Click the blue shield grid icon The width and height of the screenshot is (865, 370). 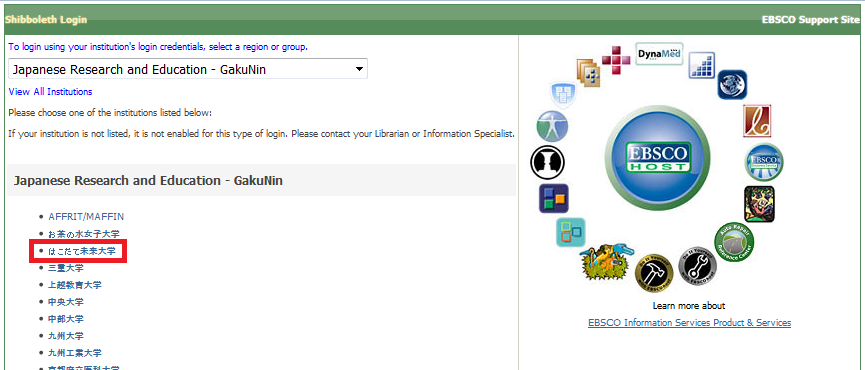coord(563,95)
